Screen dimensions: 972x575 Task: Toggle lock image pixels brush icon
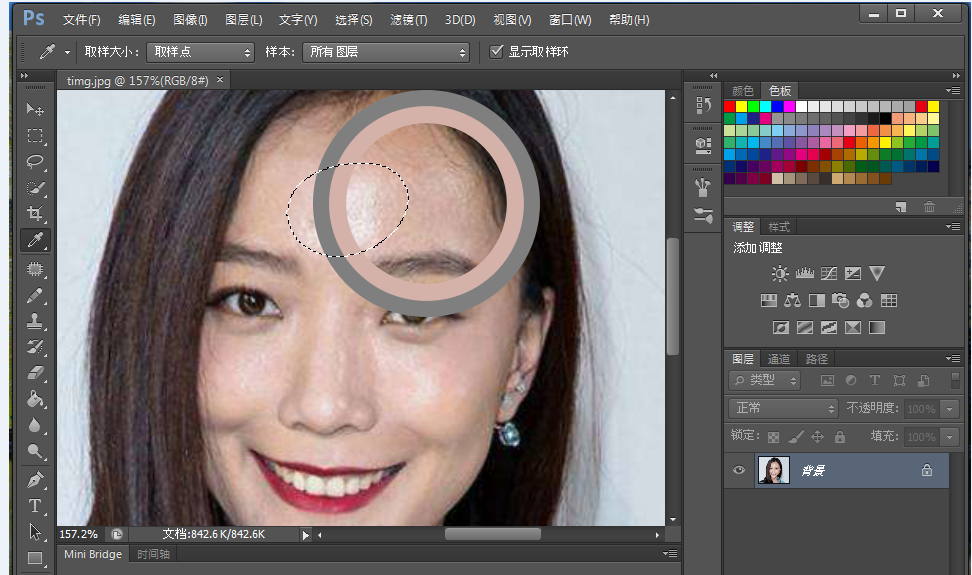795,437
